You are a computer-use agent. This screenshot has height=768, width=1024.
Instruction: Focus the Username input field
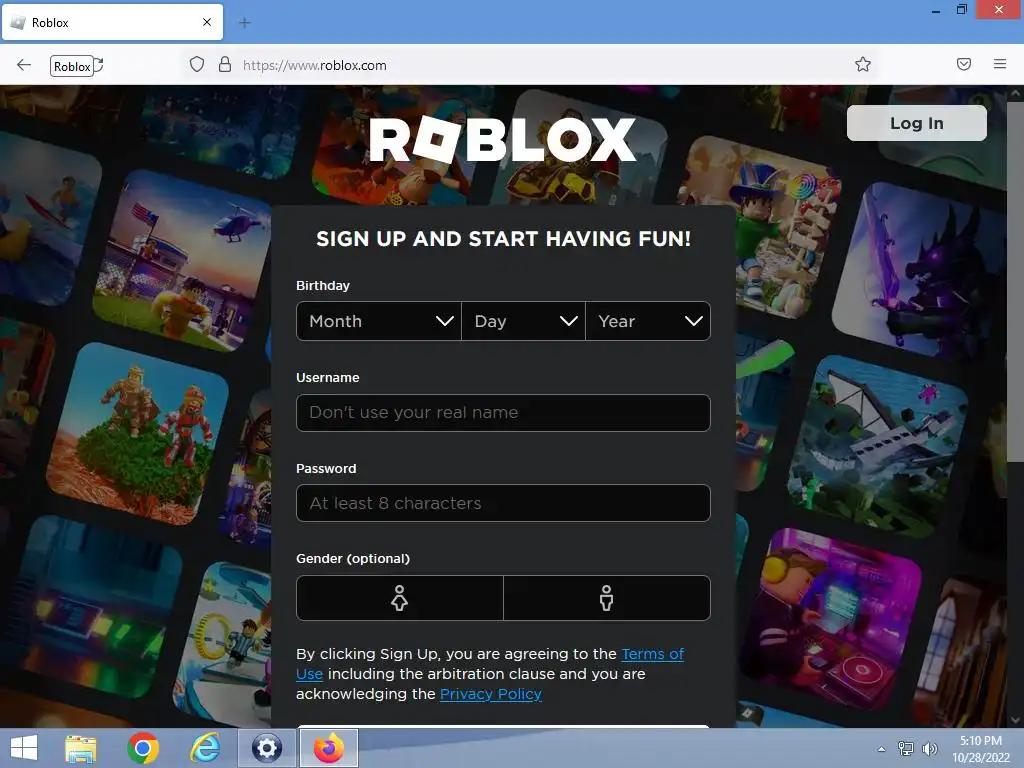(x=503, y=413)
